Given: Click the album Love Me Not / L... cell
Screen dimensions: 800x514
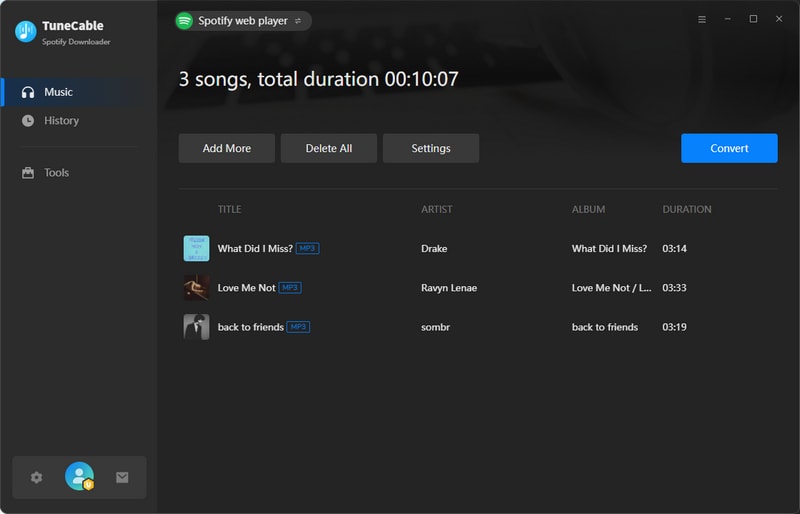Looking at the screenshot, I should (x=611, y=288).
